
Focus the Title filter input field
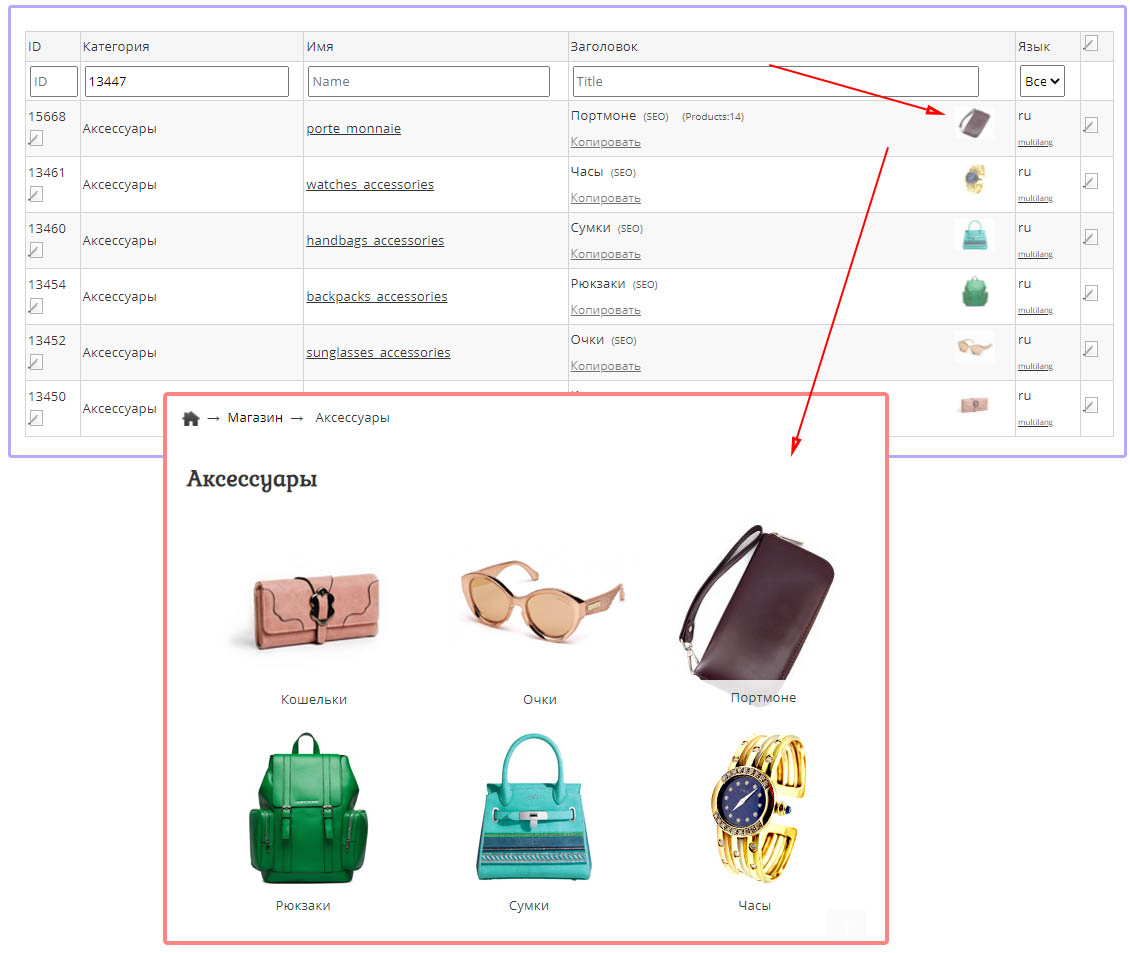[x=775, y=81]
